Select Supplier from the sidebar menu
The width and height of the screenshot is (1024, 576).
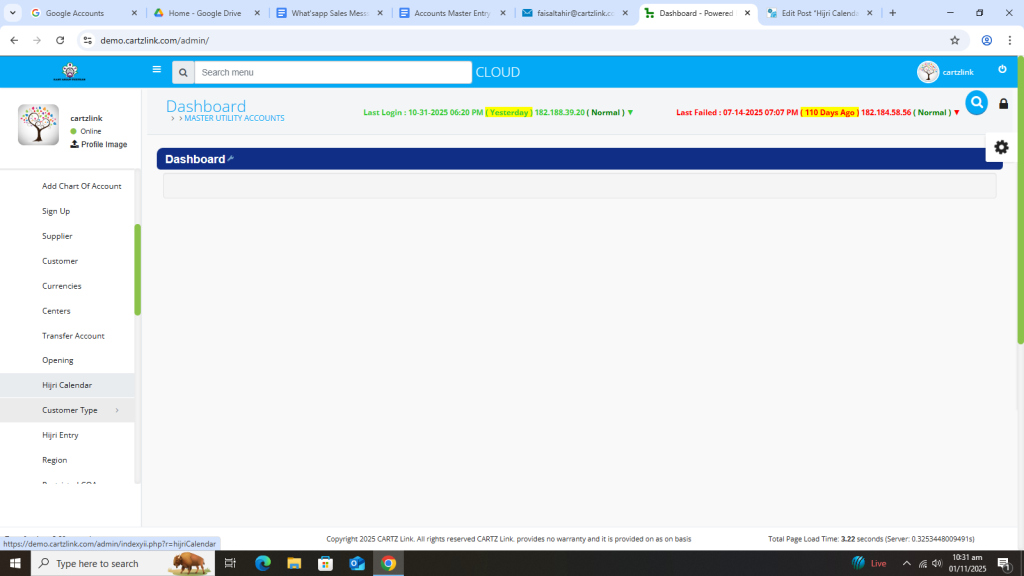tap(57, 236)
